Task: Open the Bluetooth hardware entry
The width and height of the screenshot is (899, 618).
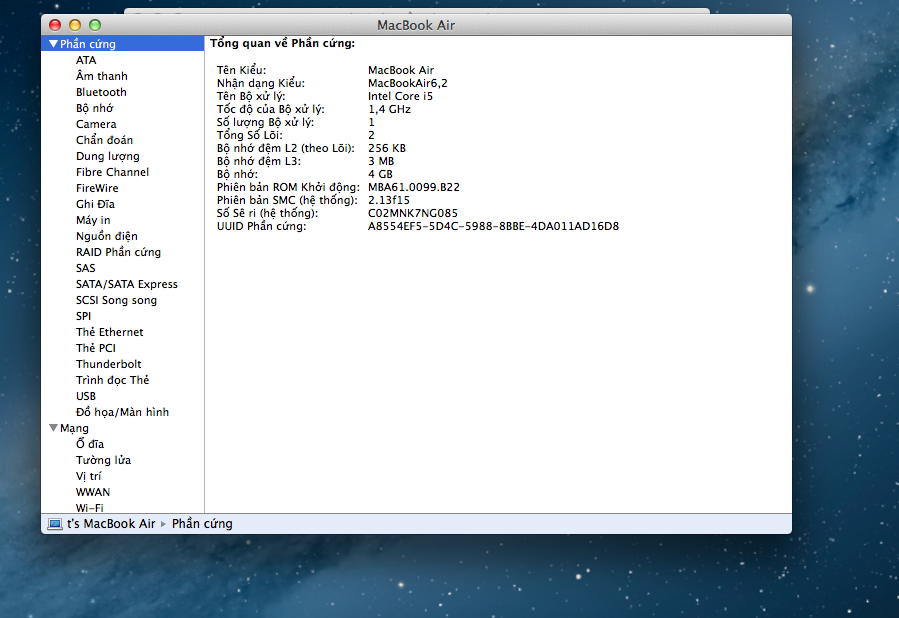Action: [101, 92]
